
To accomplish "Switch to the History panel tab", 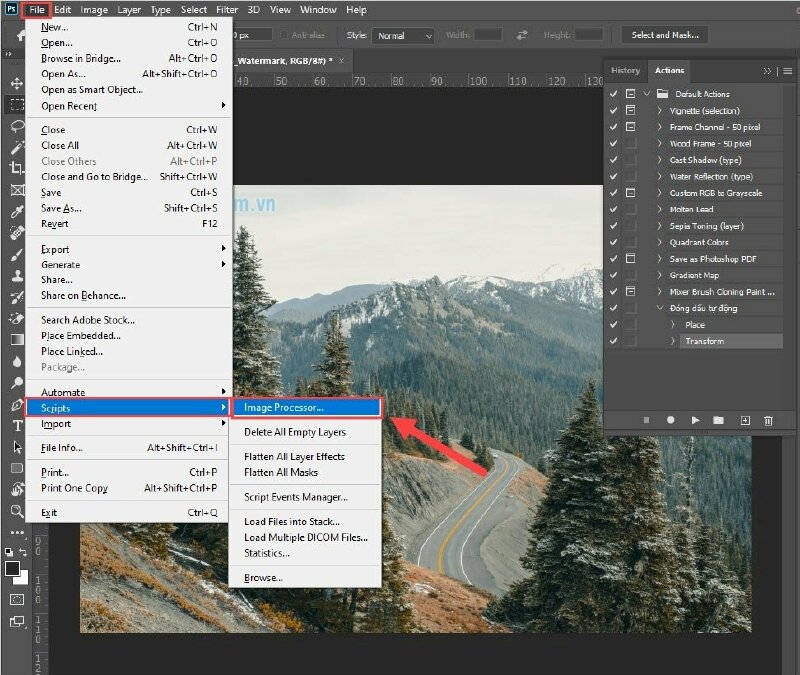I will [625, 71].
